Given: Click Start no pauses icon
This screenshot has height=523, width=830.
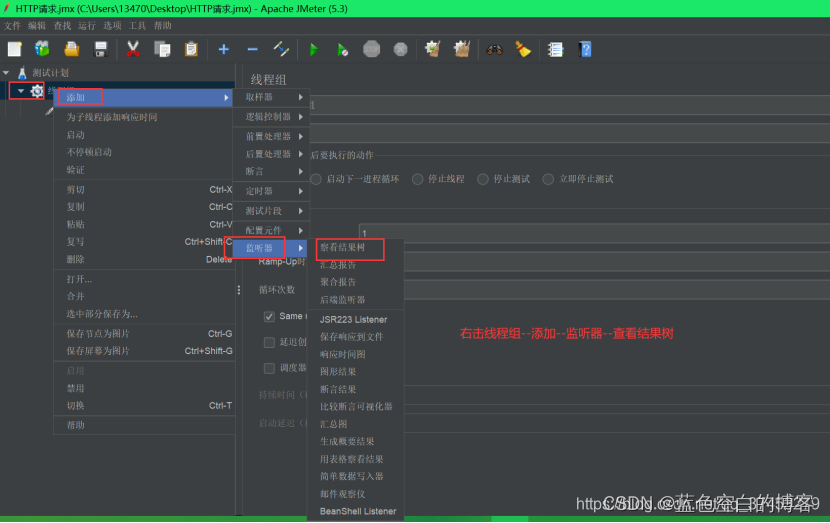Looking at the screenshot, I should 342,50.
